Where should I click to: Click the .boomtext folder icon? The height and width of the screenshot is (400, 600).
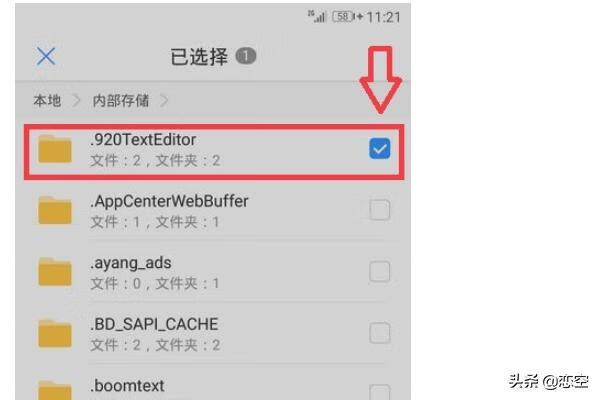(55, 390)
